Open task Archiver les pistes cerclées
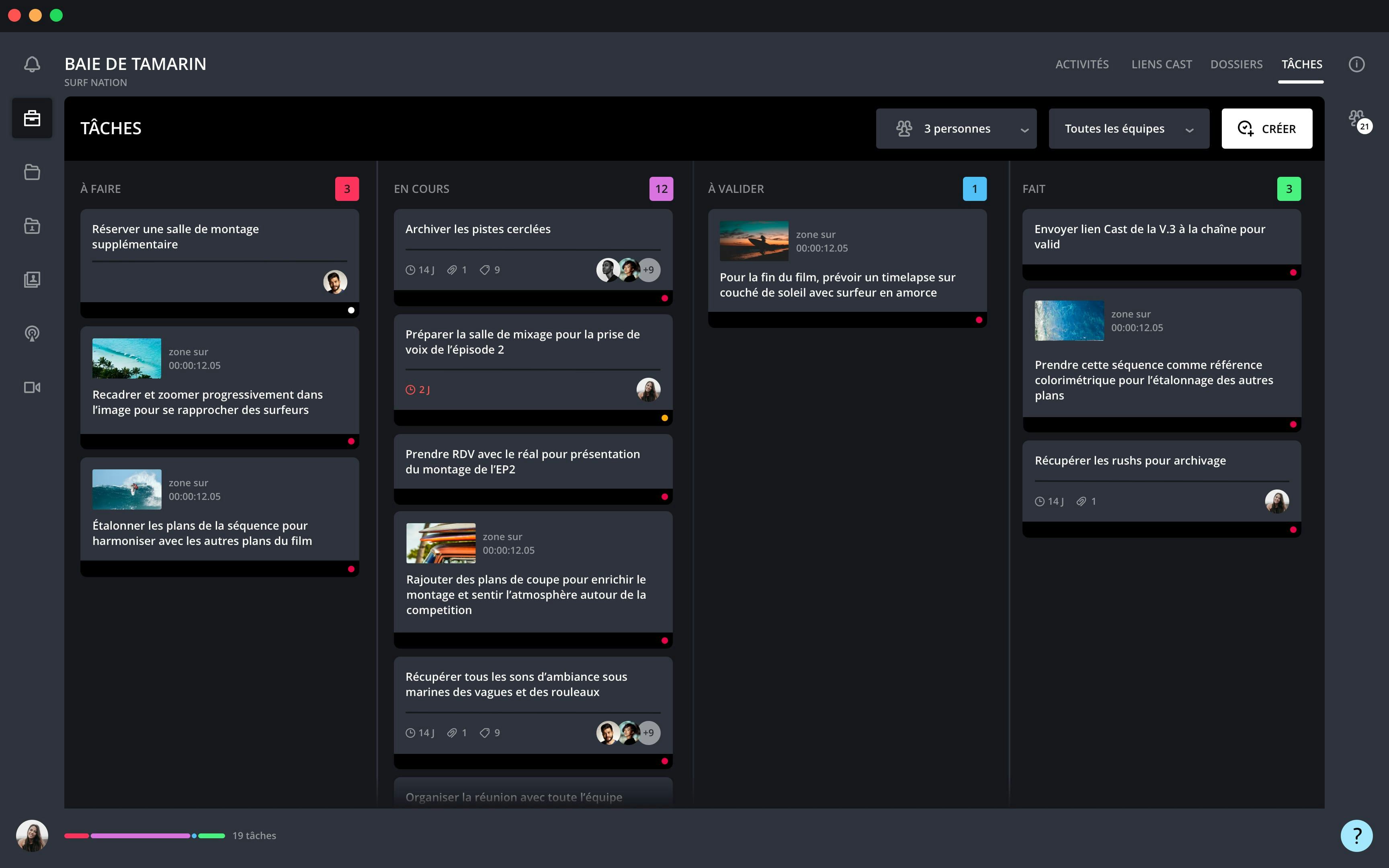Image resolution: width=1389 pixels, height=868 pixels. coord(477,229)
